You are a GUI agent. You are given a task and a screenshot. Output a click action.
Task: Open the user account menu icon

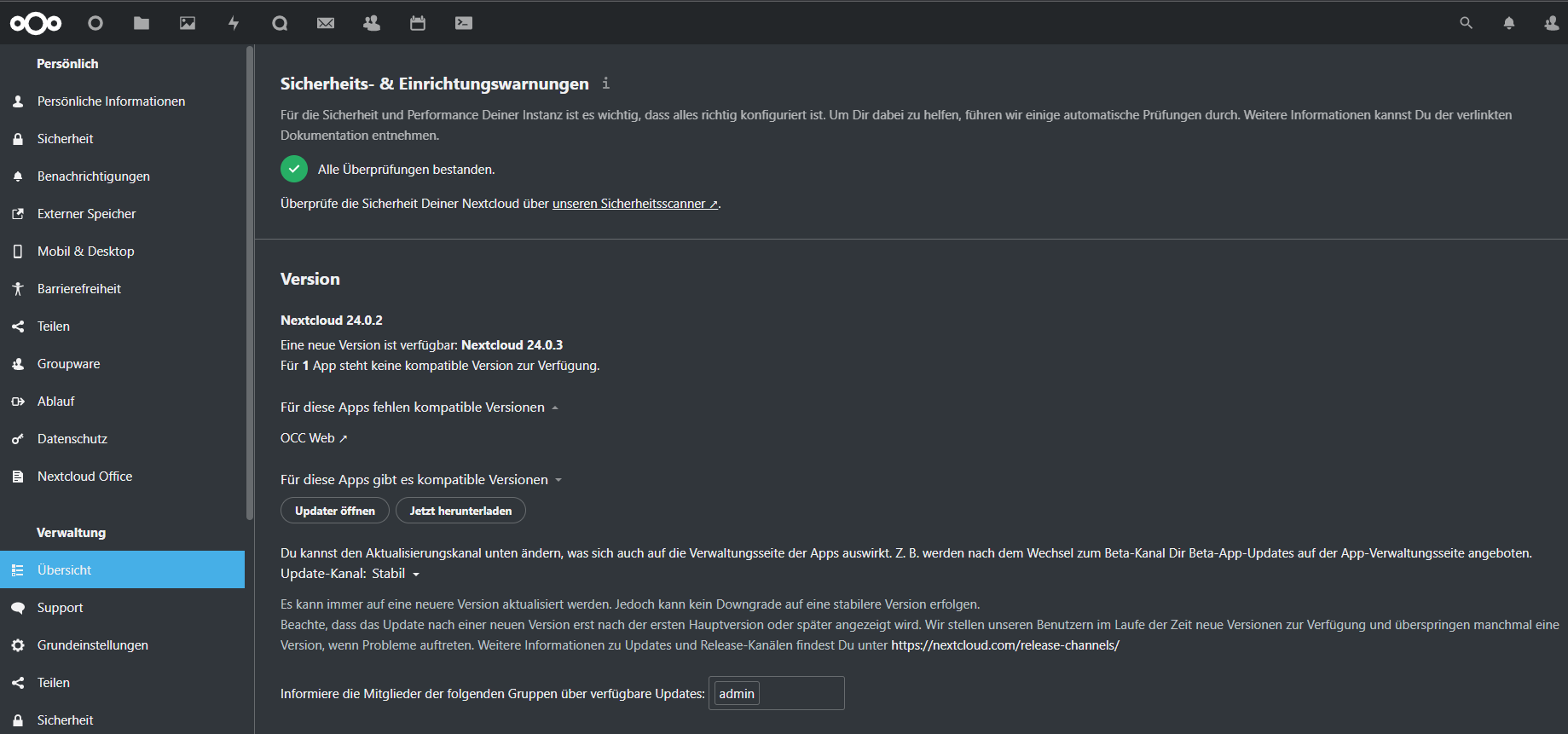1552,23
